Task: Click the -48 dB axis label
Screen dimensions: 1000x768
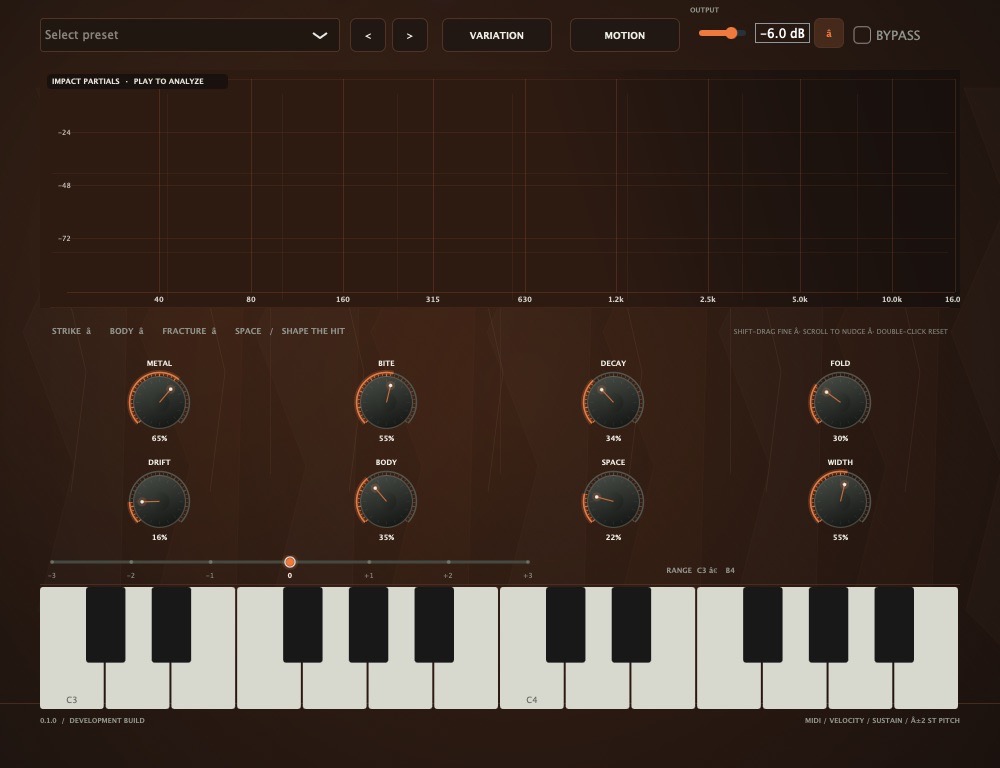Action: 64,186
